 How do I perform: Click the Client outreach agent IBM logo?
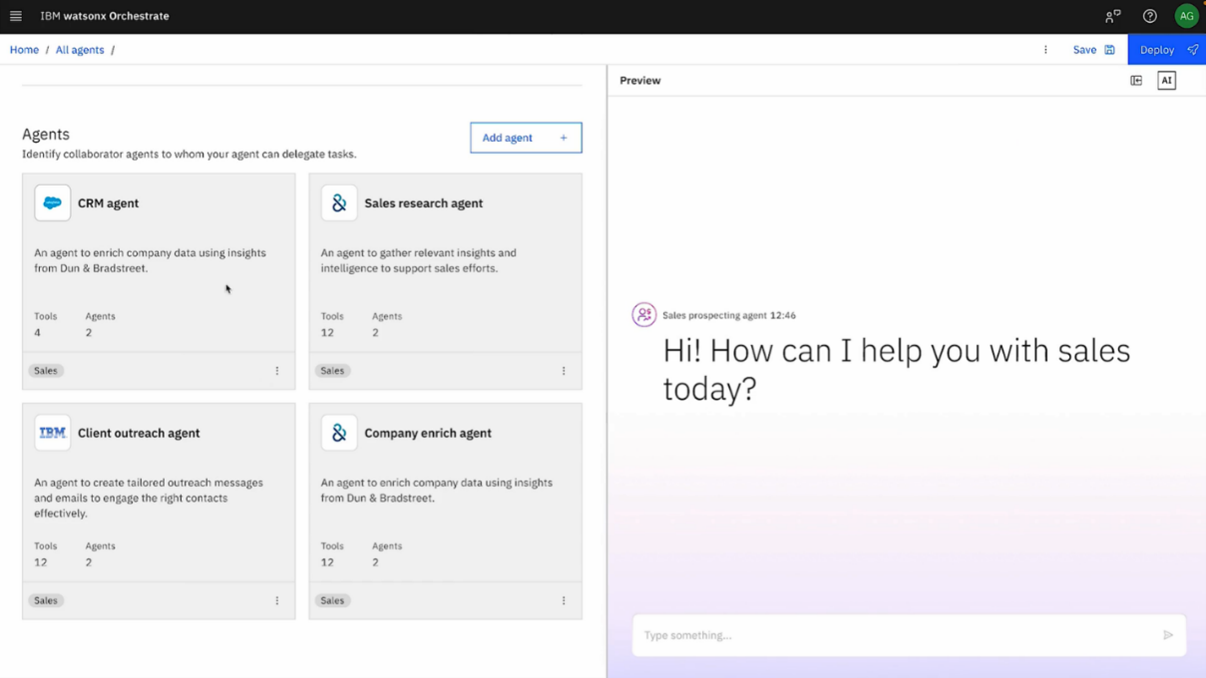[x=52, y=433]
